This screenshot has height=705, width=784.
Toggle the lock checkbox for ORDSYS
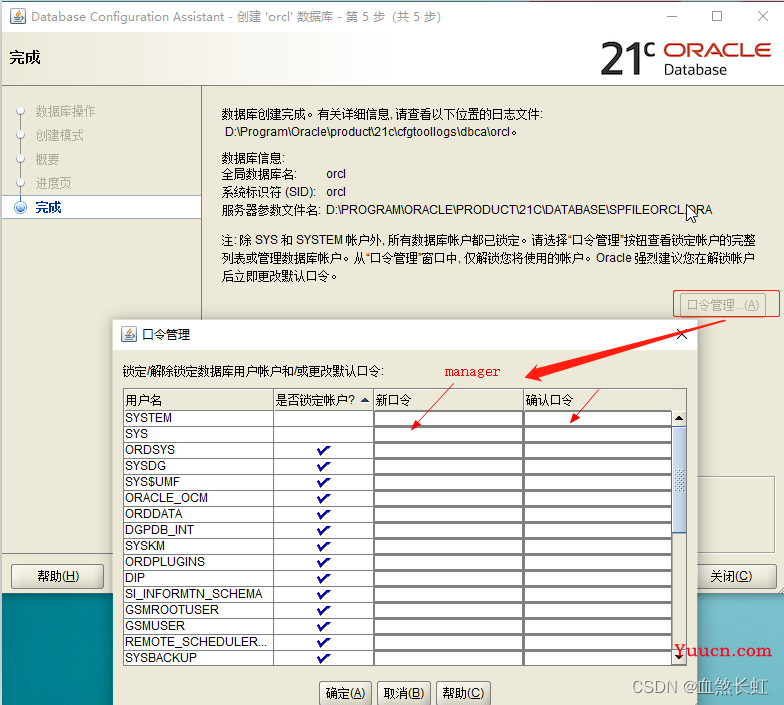[x=324, y=450]
